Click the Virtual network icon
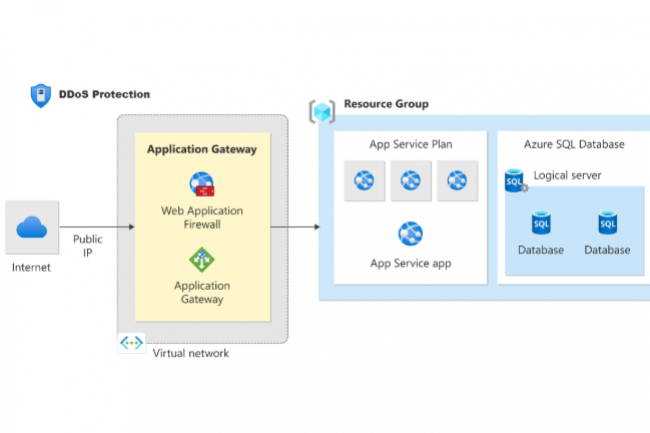 [x=131, y=343]
